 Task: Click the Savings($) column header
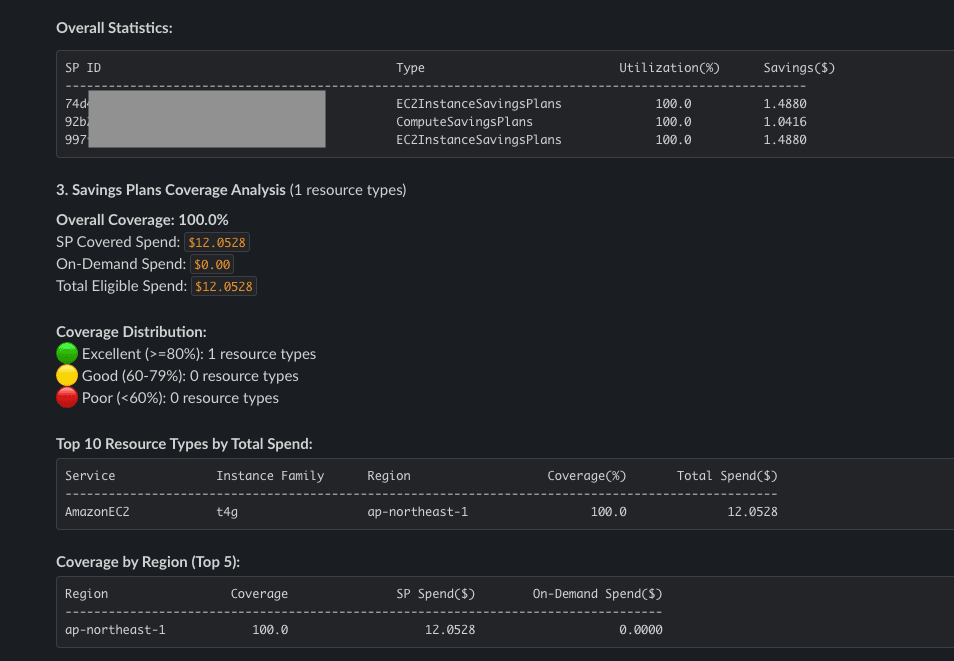(798, 68)
